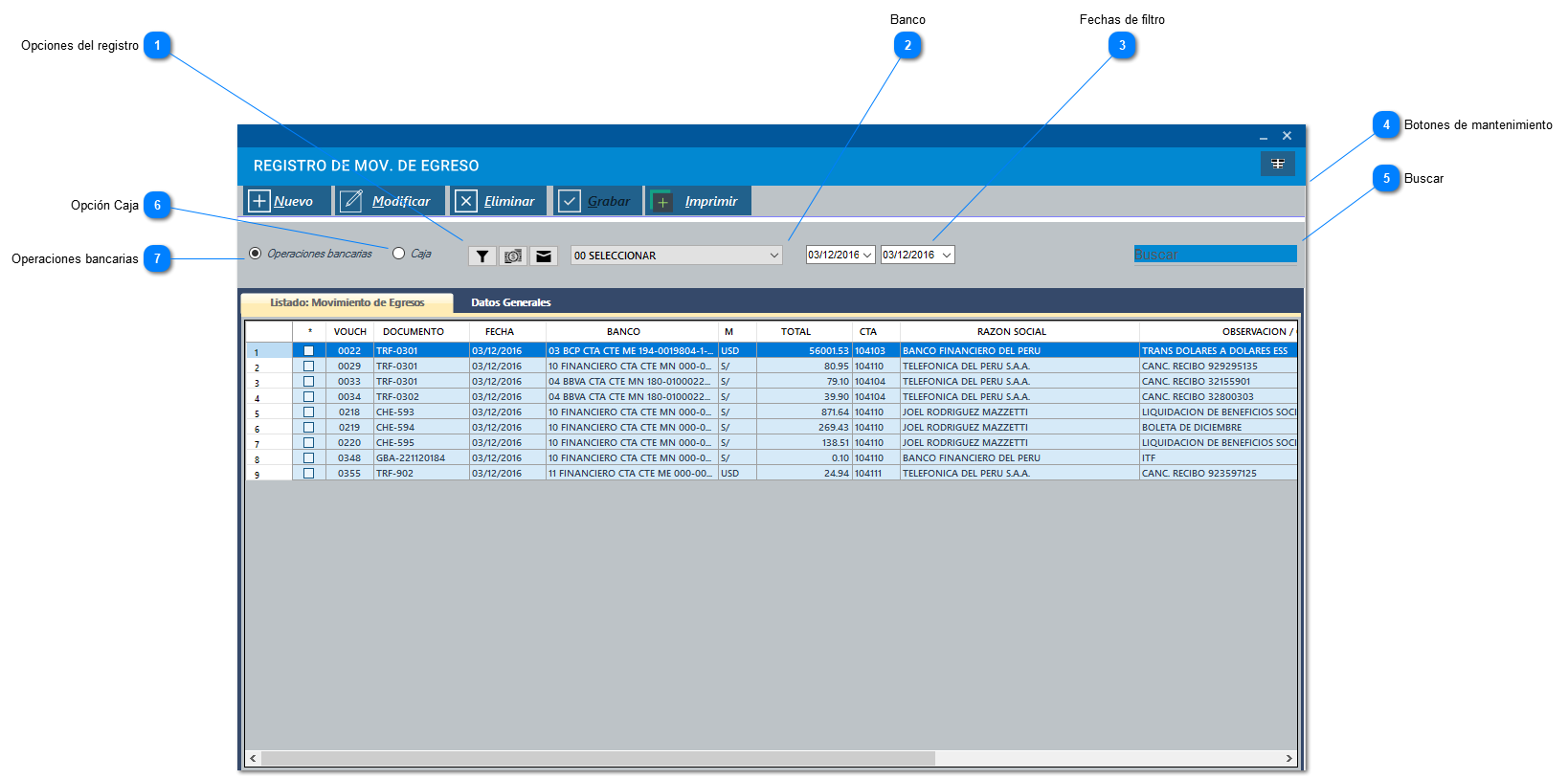
Task: Click the envelope mail icon
Action: click(544, 256)
